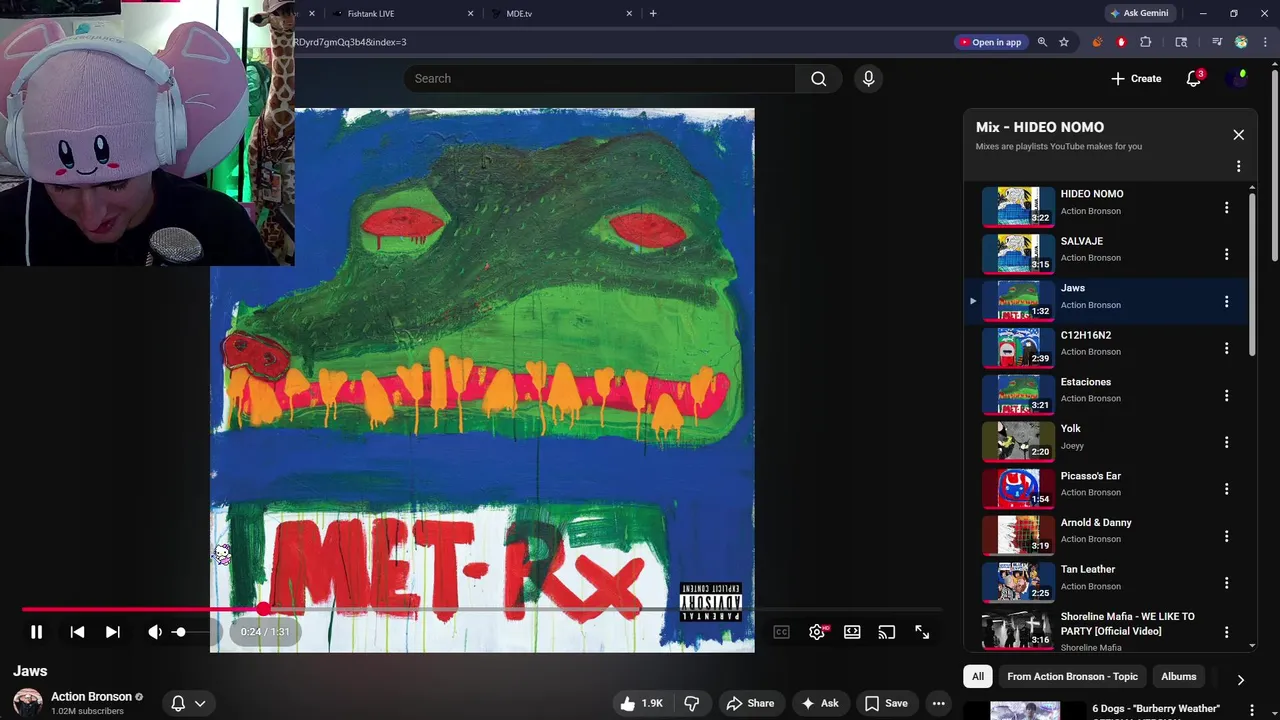
Task: Open options for Jaws playlist item
Action: click(1226, 301)
